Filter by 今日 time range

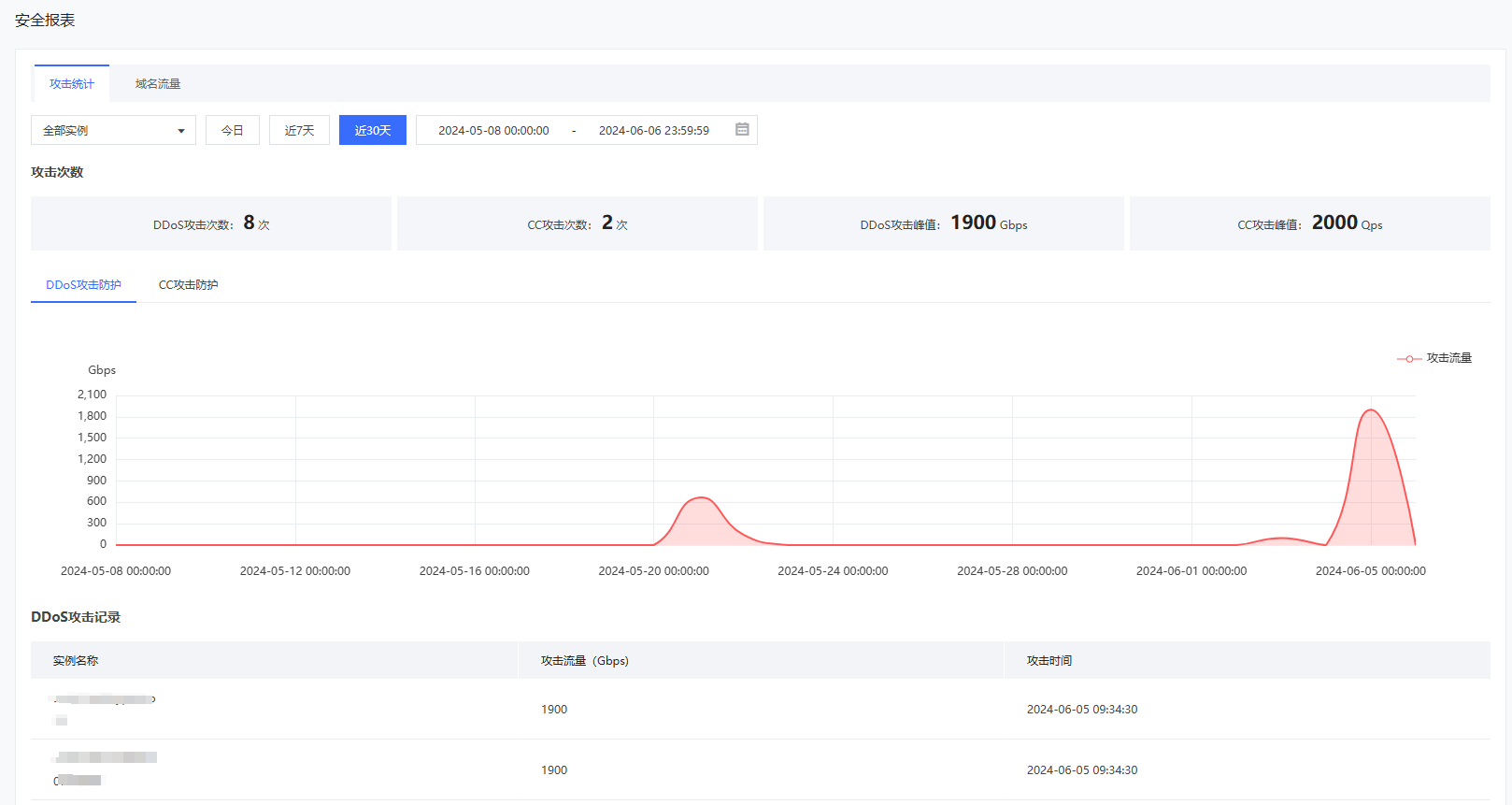233,131
